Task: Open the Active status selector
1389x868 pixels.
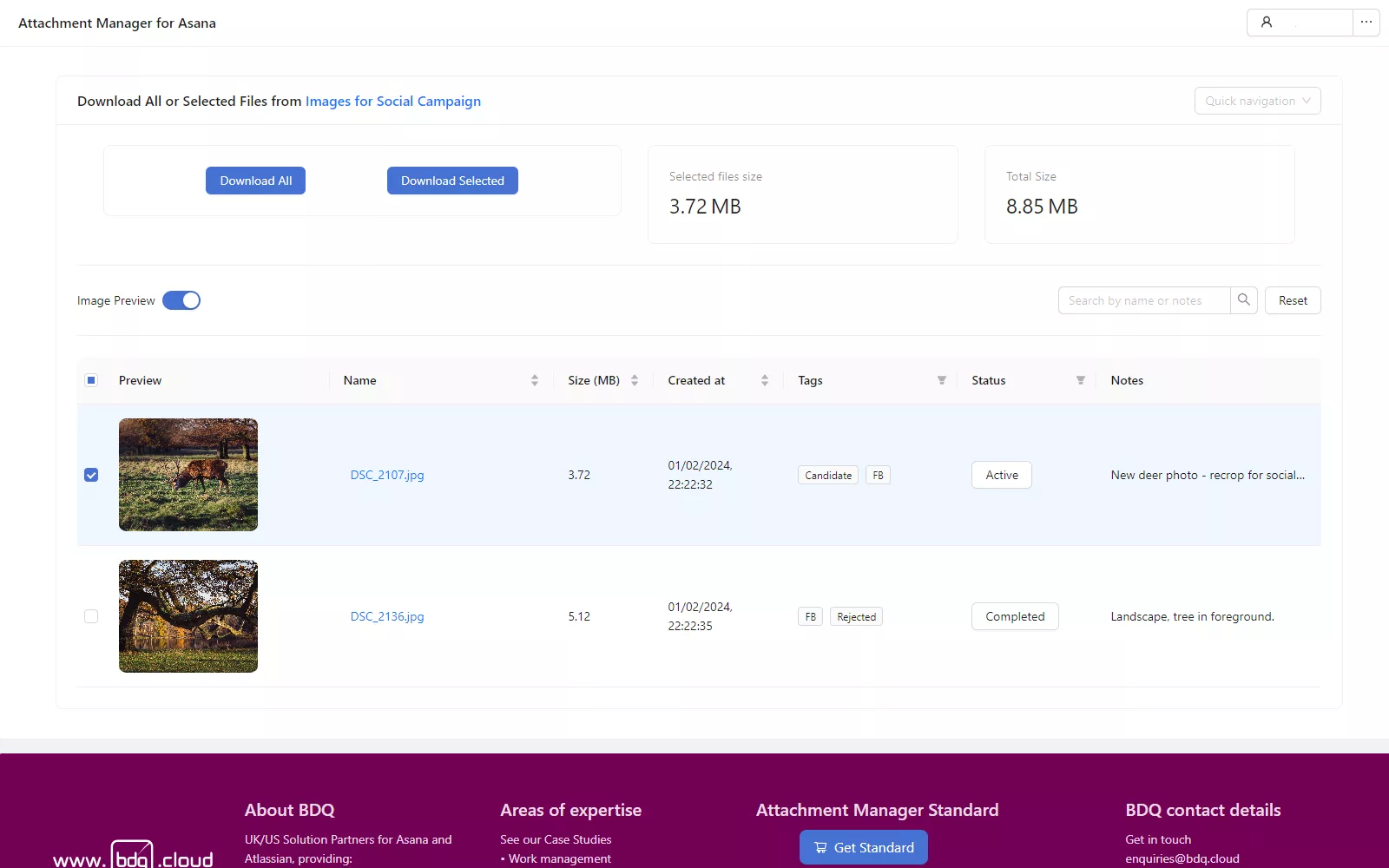Action: (1001, 475)
